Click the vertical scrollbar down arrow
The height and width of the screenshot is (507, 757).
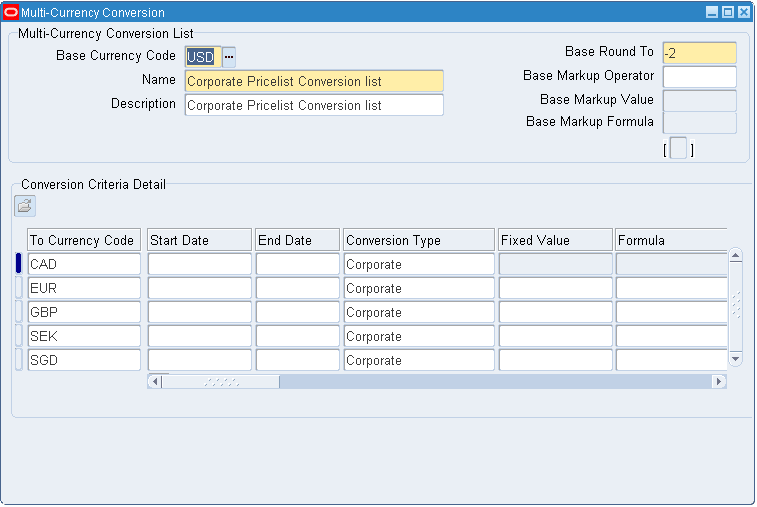(735, 359)
